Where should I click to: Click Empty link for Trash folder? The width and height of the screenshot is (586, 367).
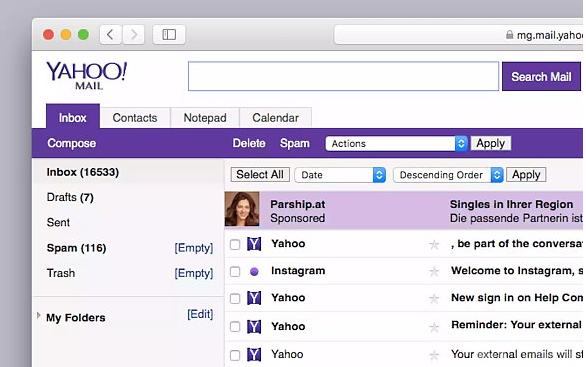[x=194, y=273]
